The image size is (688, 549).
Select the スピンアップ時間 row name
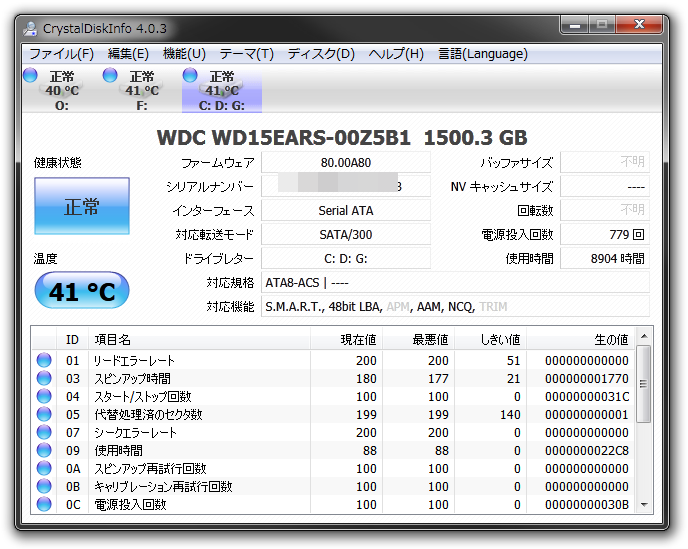[132, 379]
